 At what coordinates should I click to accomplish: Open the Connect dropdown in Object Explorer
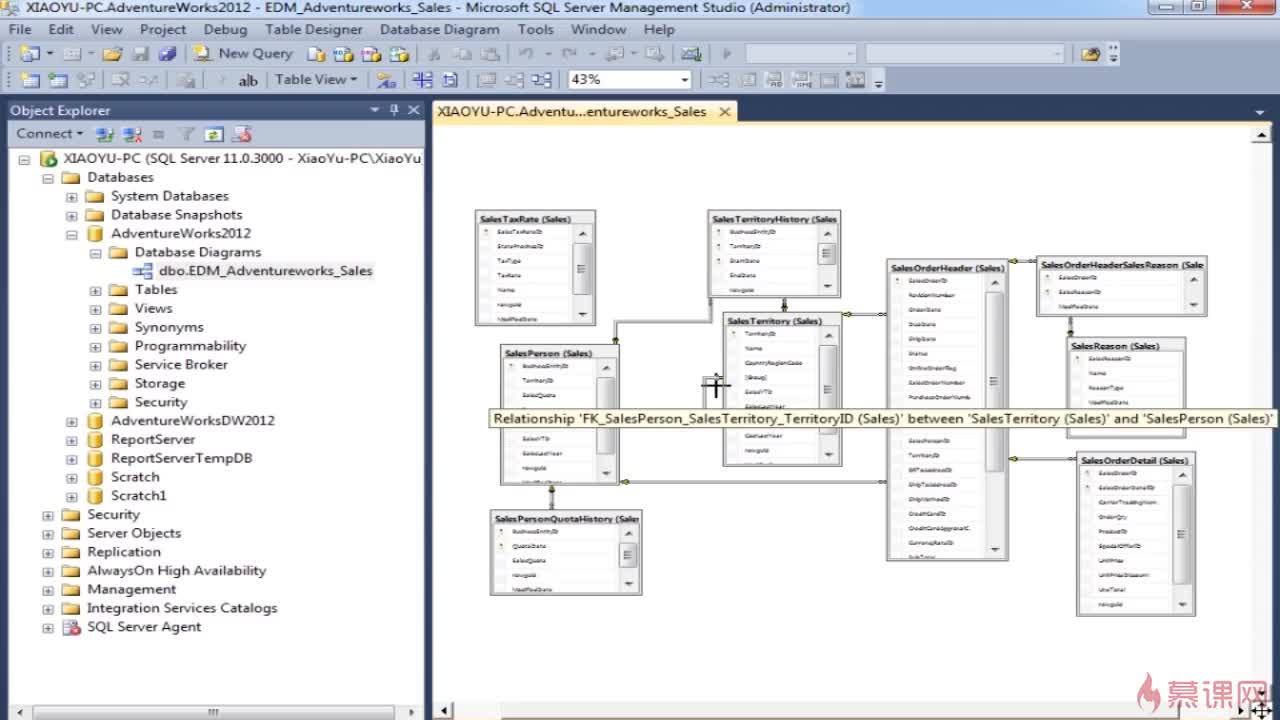click(x=50, y=134)
